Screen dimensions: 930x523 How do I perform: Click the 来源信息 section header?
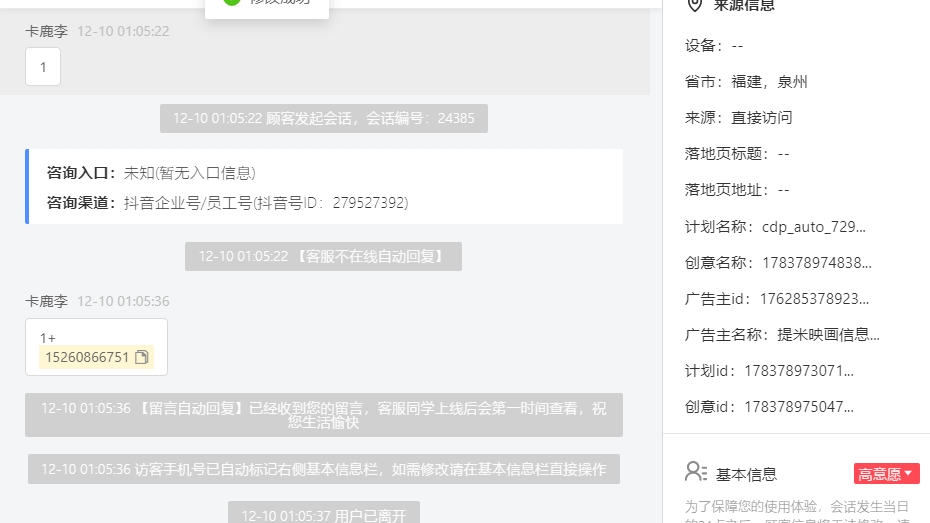pyautogui.click(x=744, y=6)
